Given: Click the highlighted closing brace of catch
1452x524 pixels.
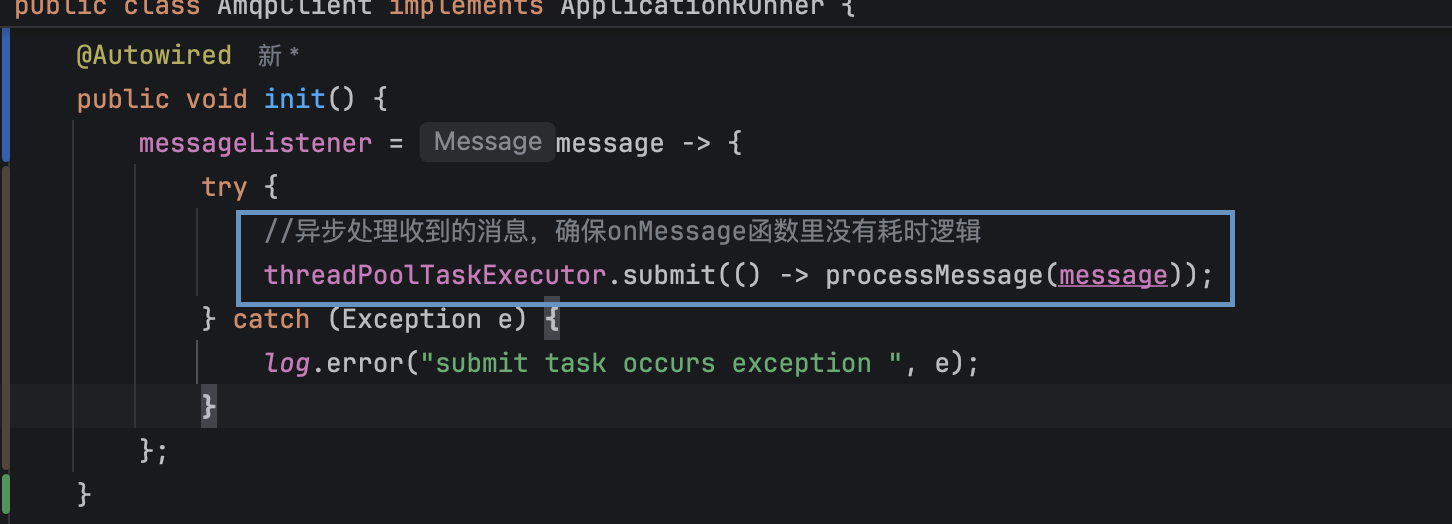Looking at the screenshot, I should [209, 406].
